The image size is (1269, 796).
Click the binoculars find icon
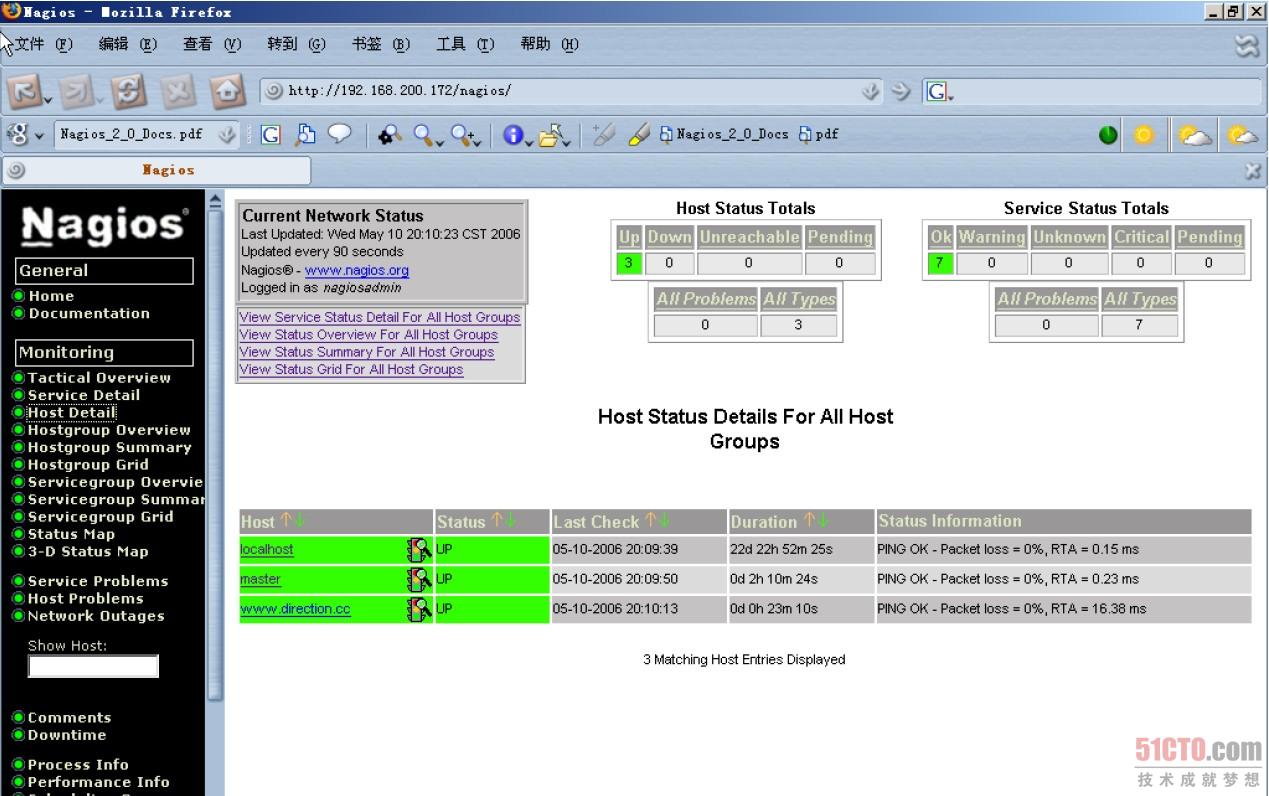click(390, 134)
